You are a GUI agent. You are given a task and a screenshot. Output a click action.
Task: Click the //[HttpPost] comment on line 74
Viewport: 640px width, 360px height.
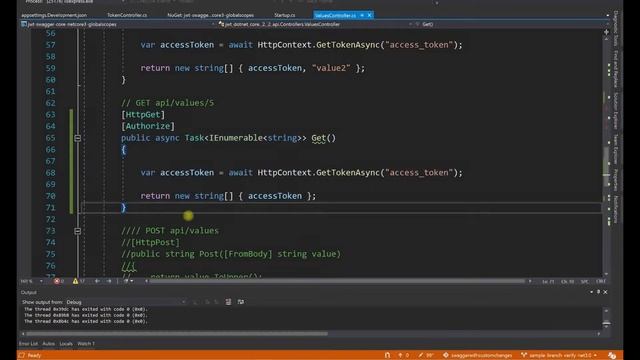[x=150, y=242]
